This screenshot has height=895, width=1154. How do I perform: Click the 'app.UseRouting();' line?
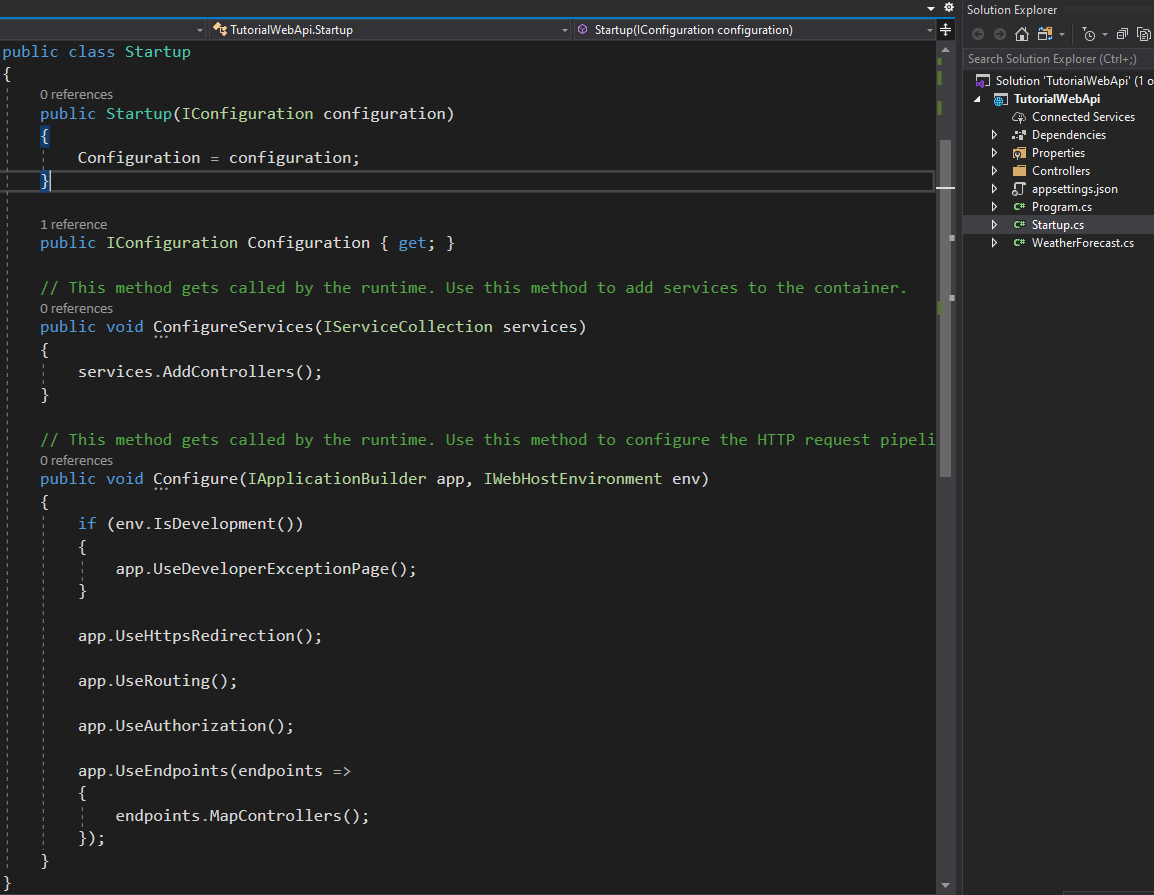coord(157,681)
